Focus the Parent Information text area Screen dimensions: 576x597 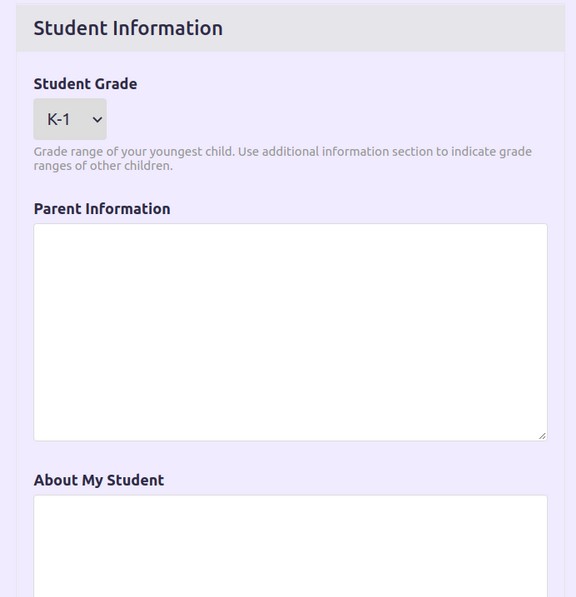point(290,332)
